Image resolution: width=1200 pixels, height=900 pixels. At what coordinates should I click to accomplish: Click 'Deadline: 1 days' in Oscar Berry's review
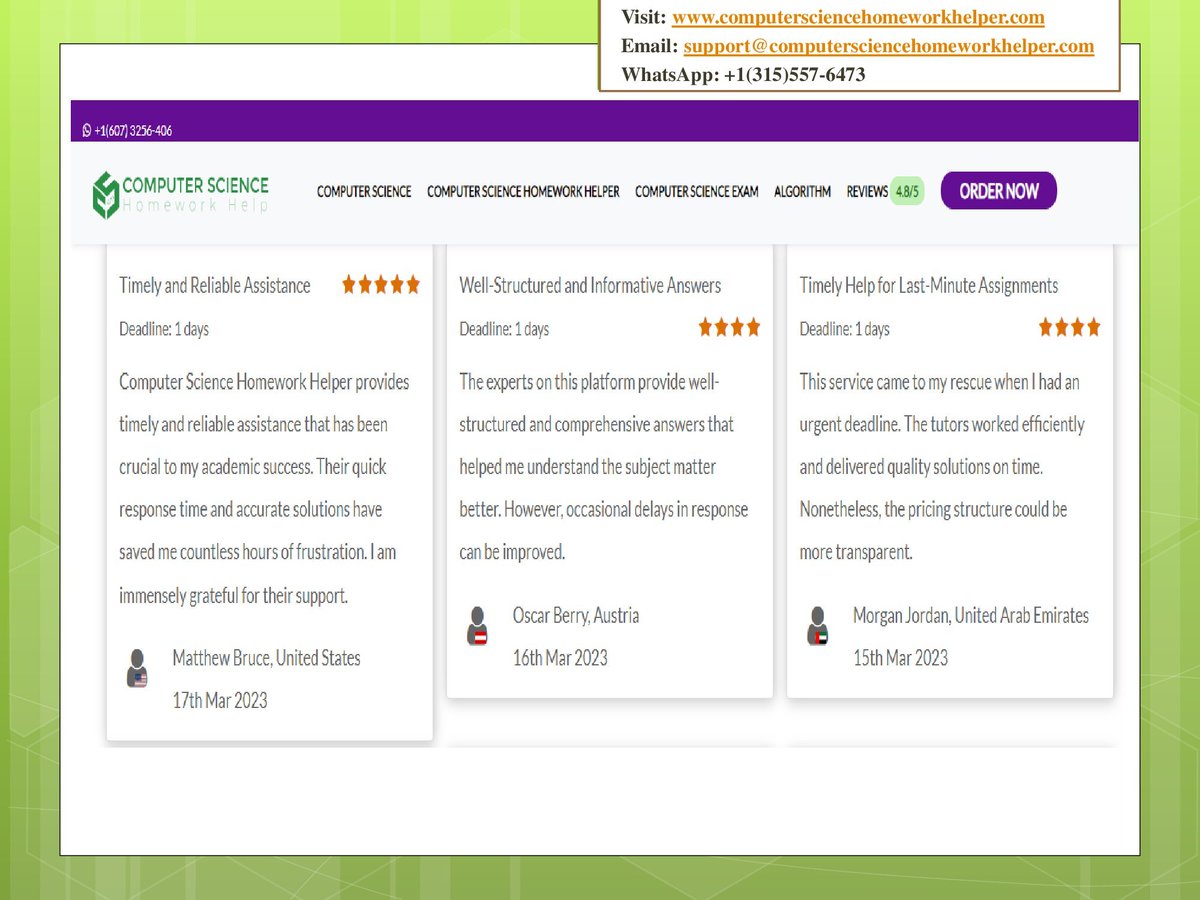coord(504,329)
